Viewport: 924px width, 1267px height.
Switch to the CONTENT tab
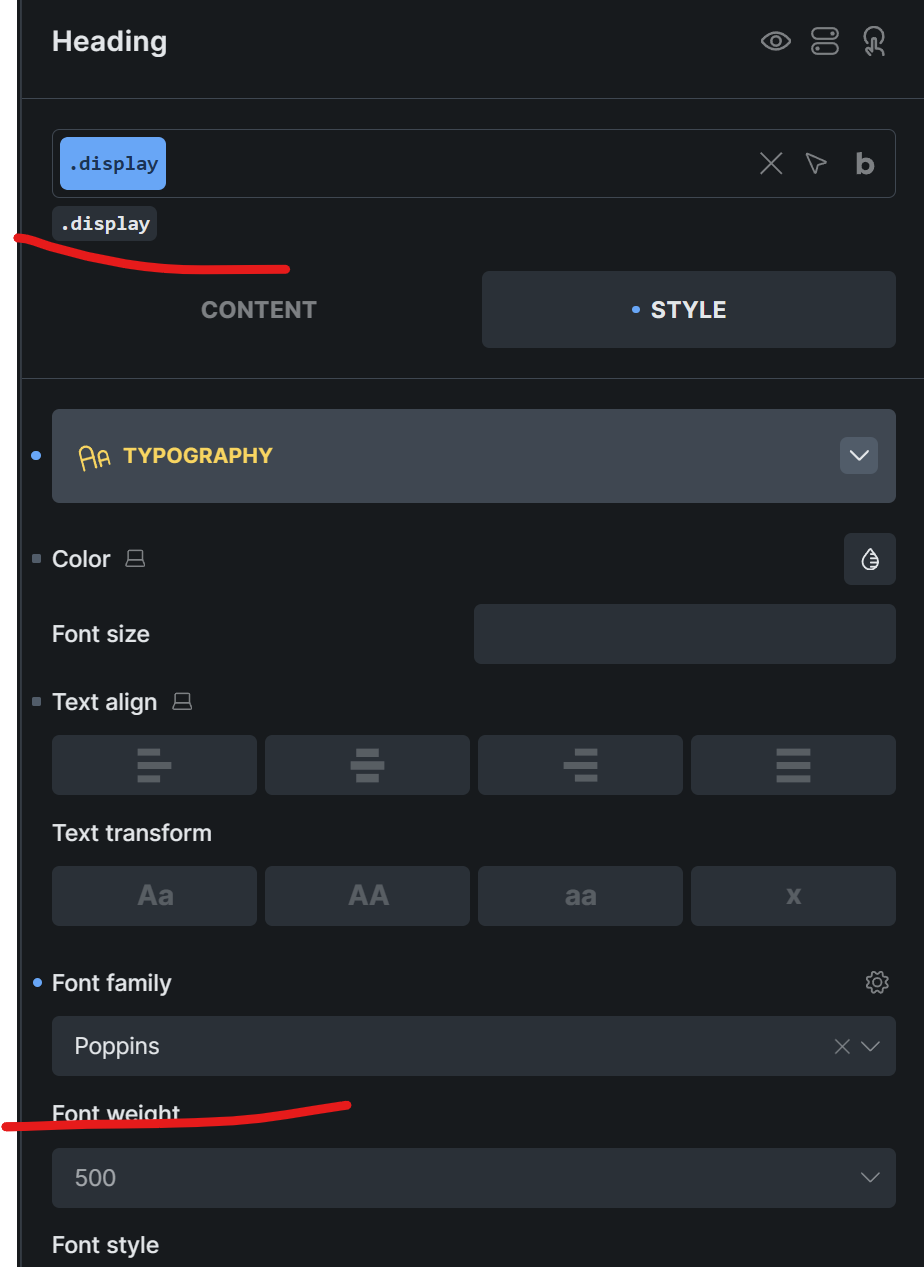pyautogui.click(x=259, y=310)
